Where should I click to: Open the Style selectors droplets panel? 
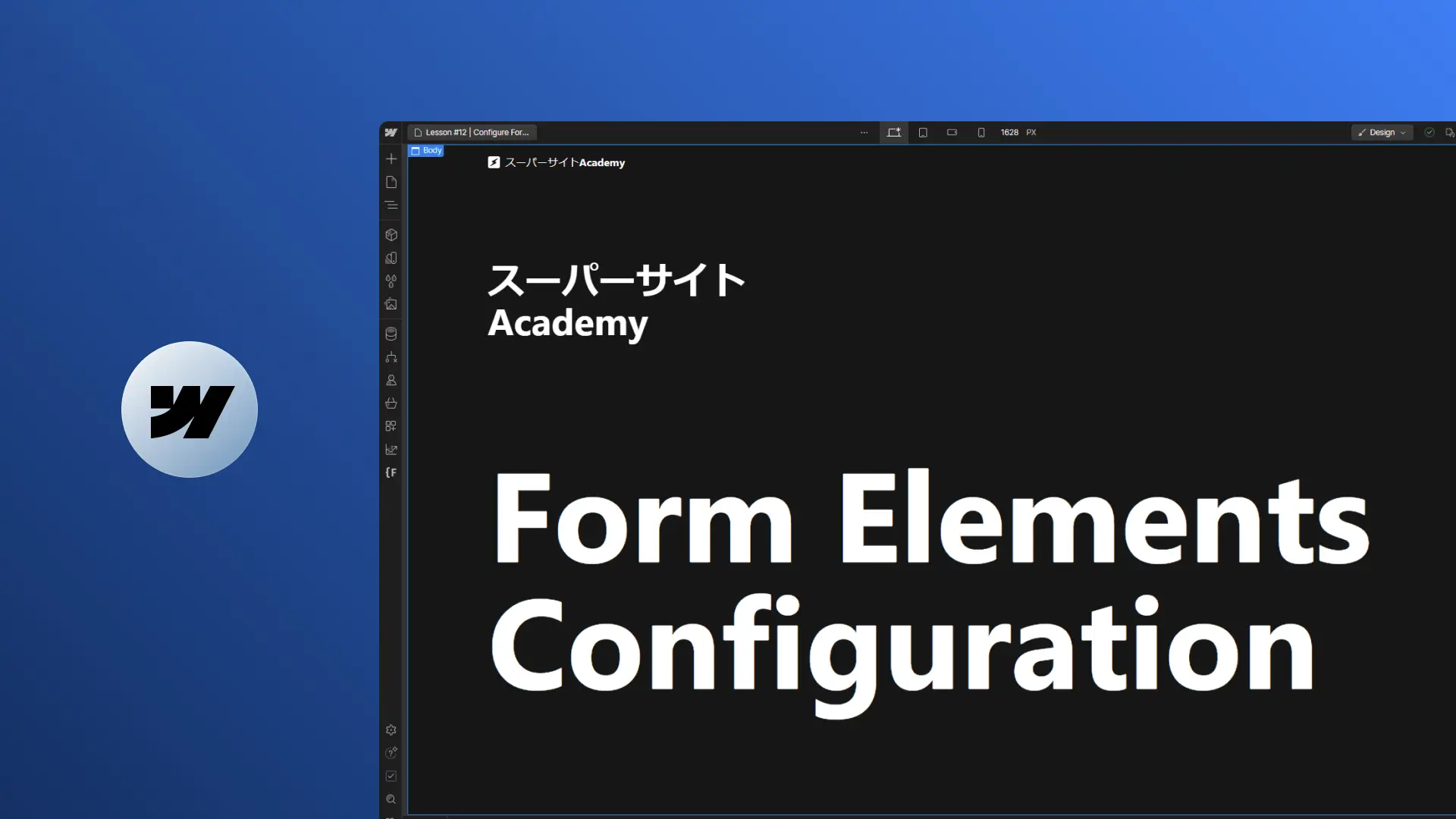tap(391, 281)
